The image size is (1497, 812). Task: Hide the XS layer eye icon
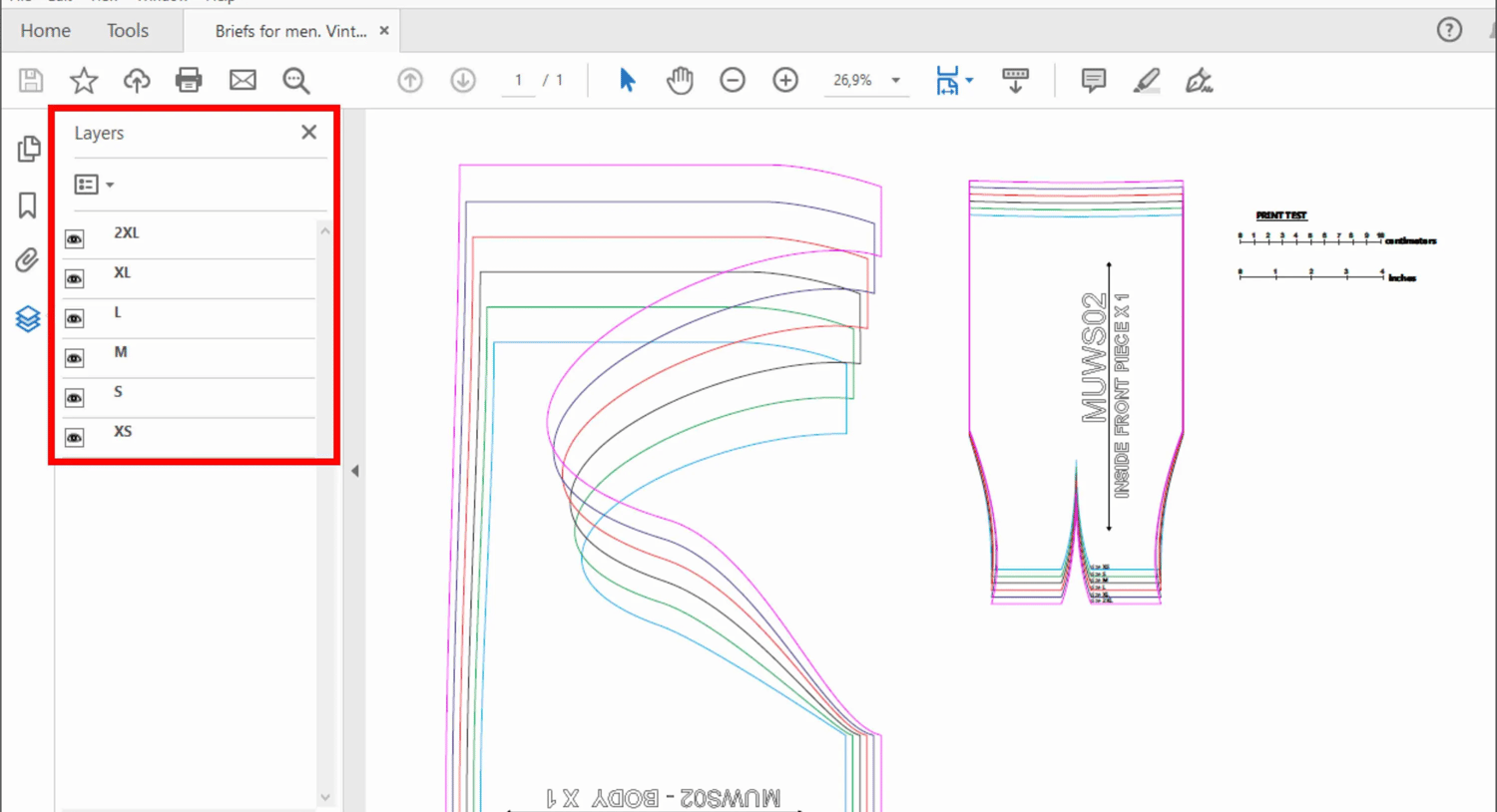tap(75, 438)
